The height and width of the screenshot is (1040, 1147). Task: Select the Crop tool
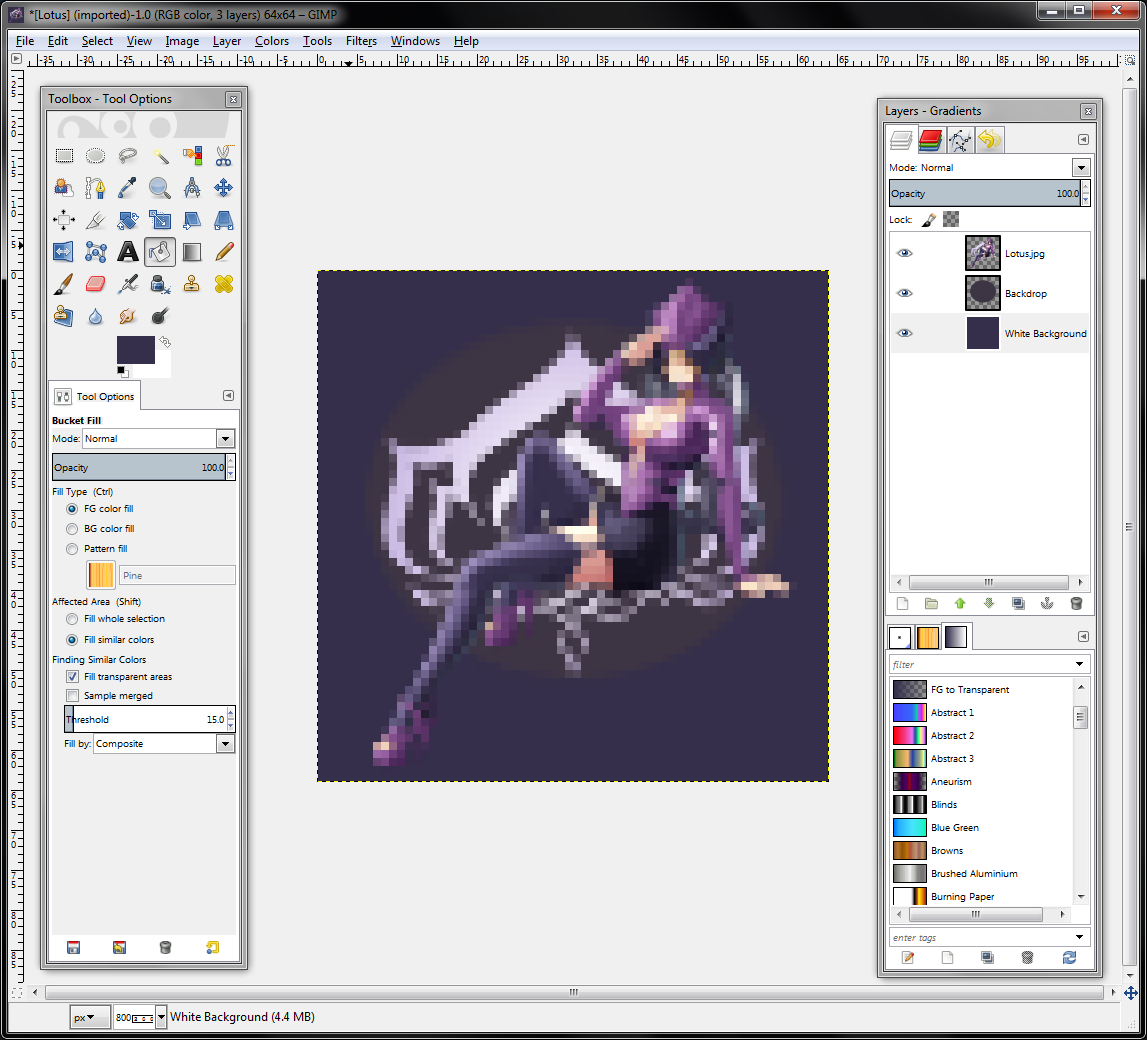(96, 220)
